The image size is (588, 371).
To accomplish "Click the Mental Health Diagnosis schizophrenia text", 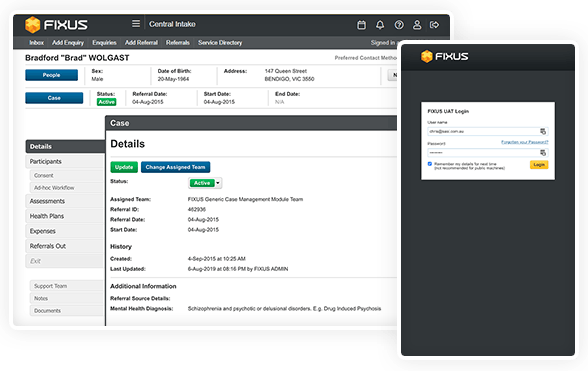I will pos(284,309).
